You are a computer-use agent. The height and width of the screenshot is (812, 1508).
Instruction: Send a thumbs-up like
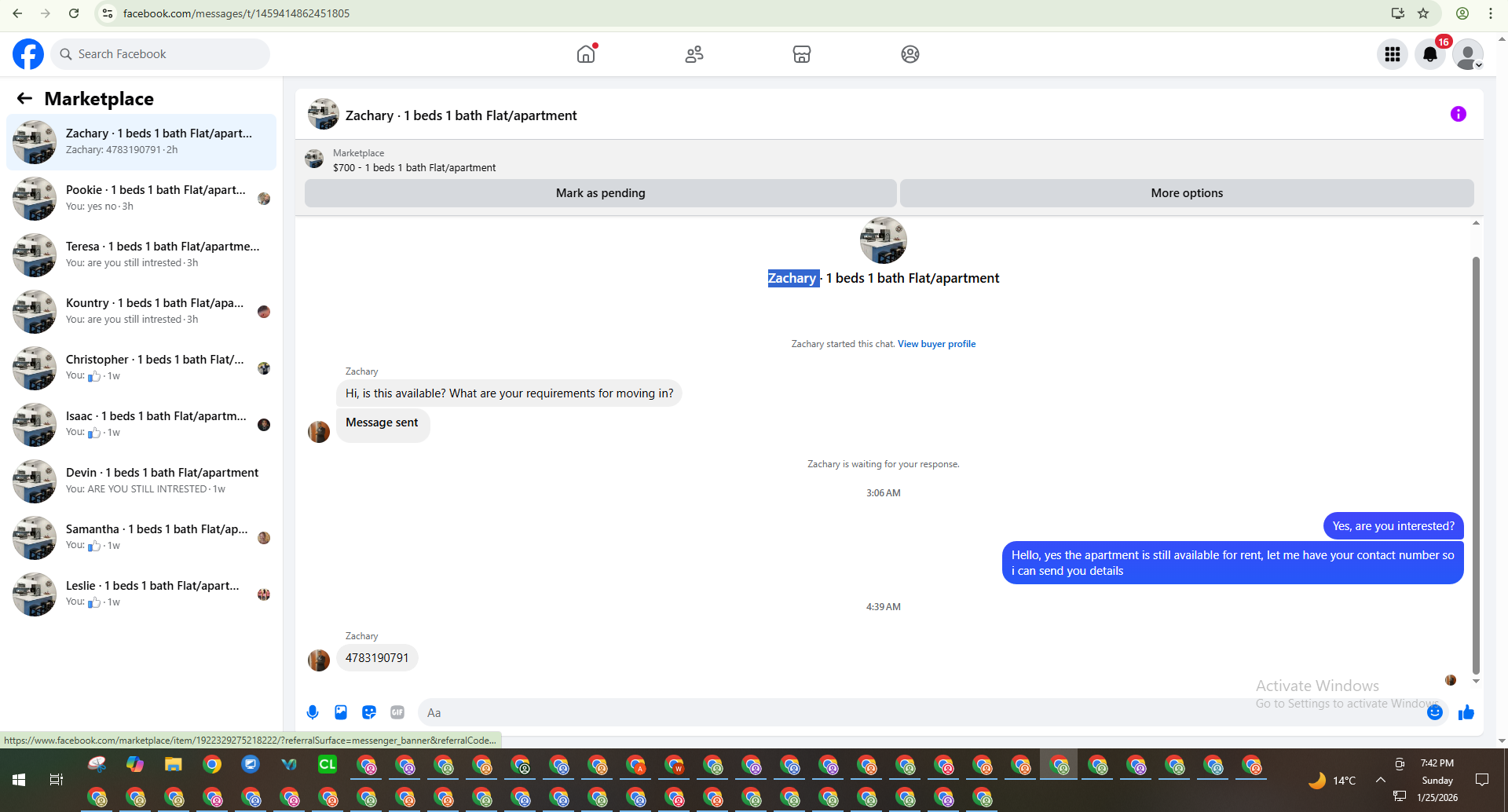pyautogui.click(x=1466, y=712)
